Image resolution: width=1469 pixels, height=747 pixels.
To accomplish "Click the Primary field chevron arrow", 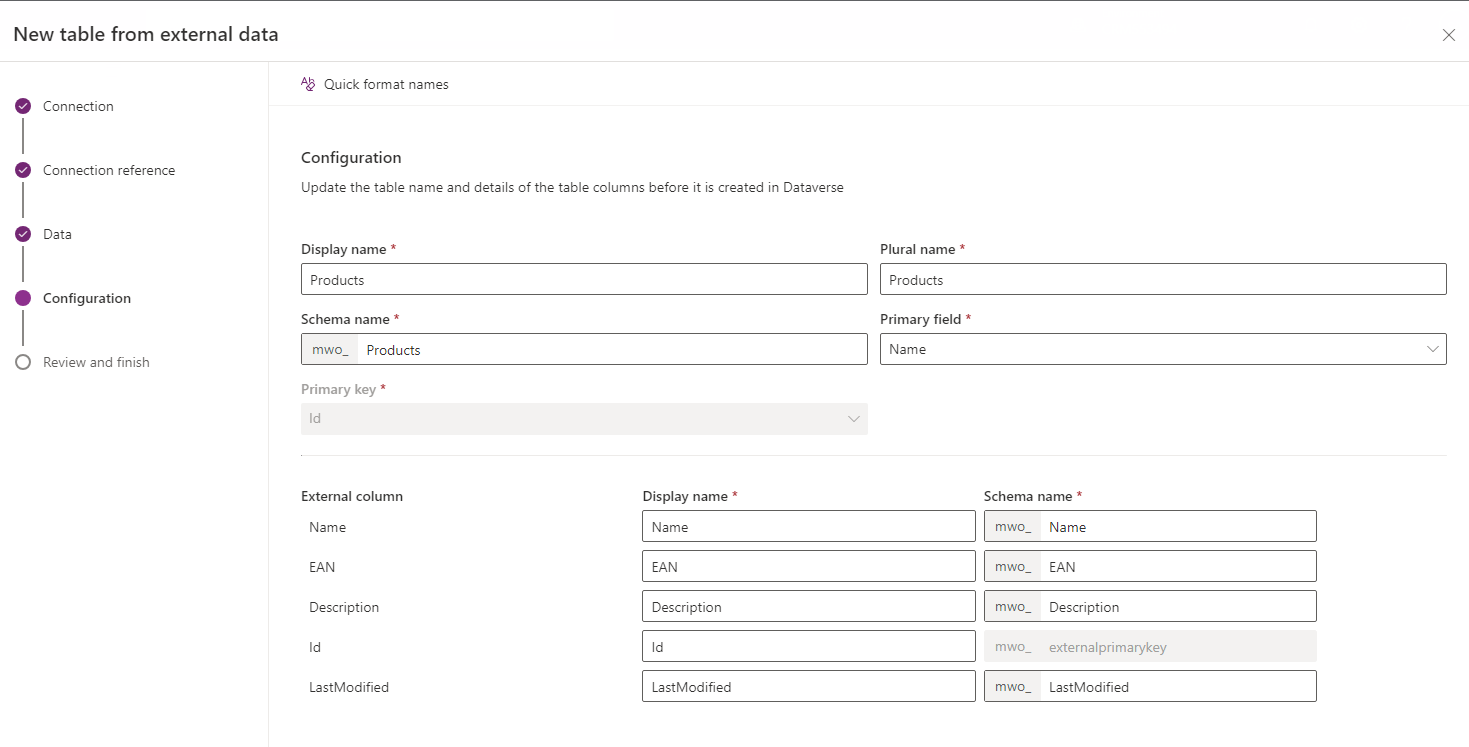I will tap(1432, 349).
